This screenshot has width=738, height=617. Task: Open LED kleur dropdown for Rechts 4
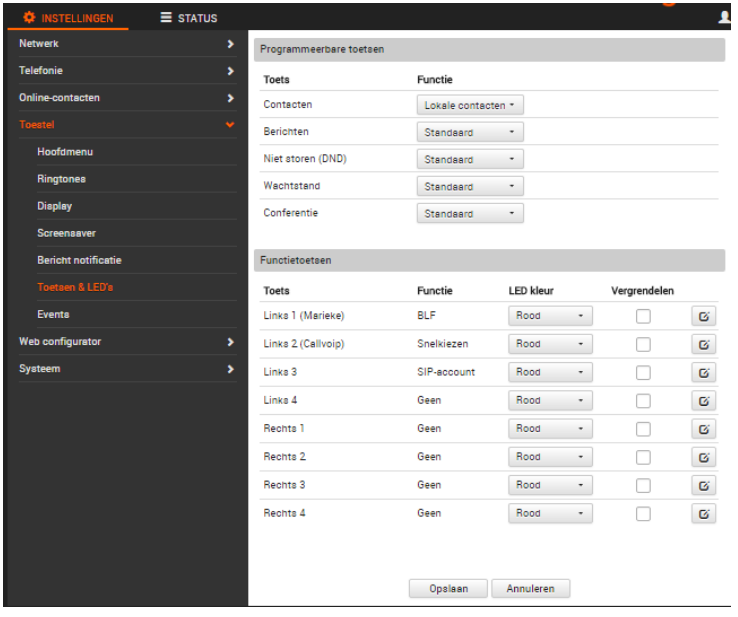point(552,514)
